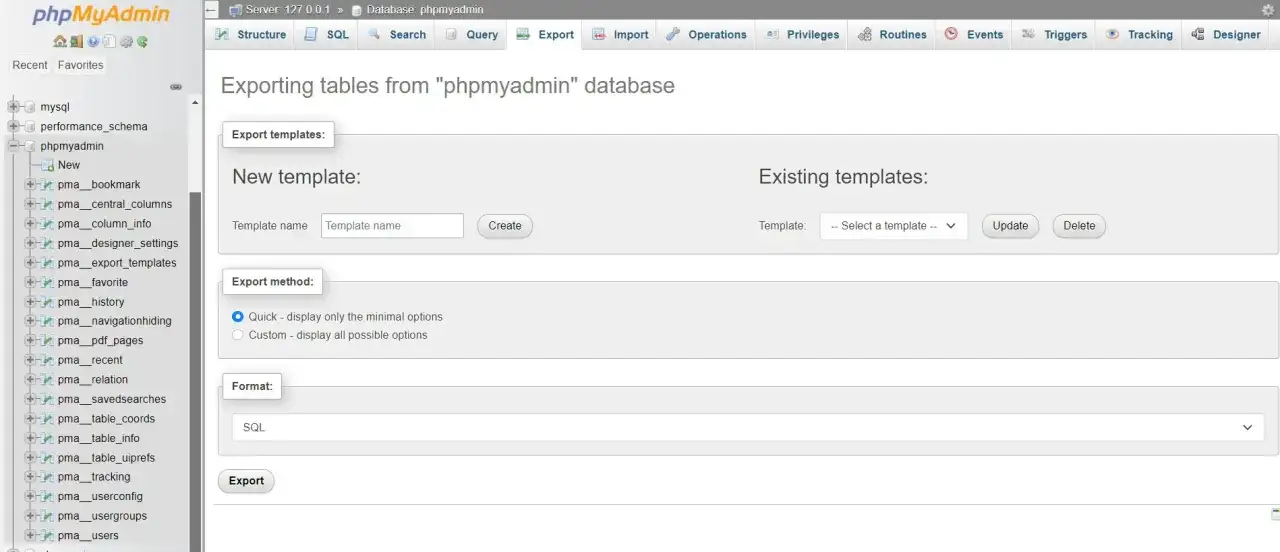The width and height of the screenshot is (1280, 552).
Task: Open the Triggers tab
Action: 1054,34
